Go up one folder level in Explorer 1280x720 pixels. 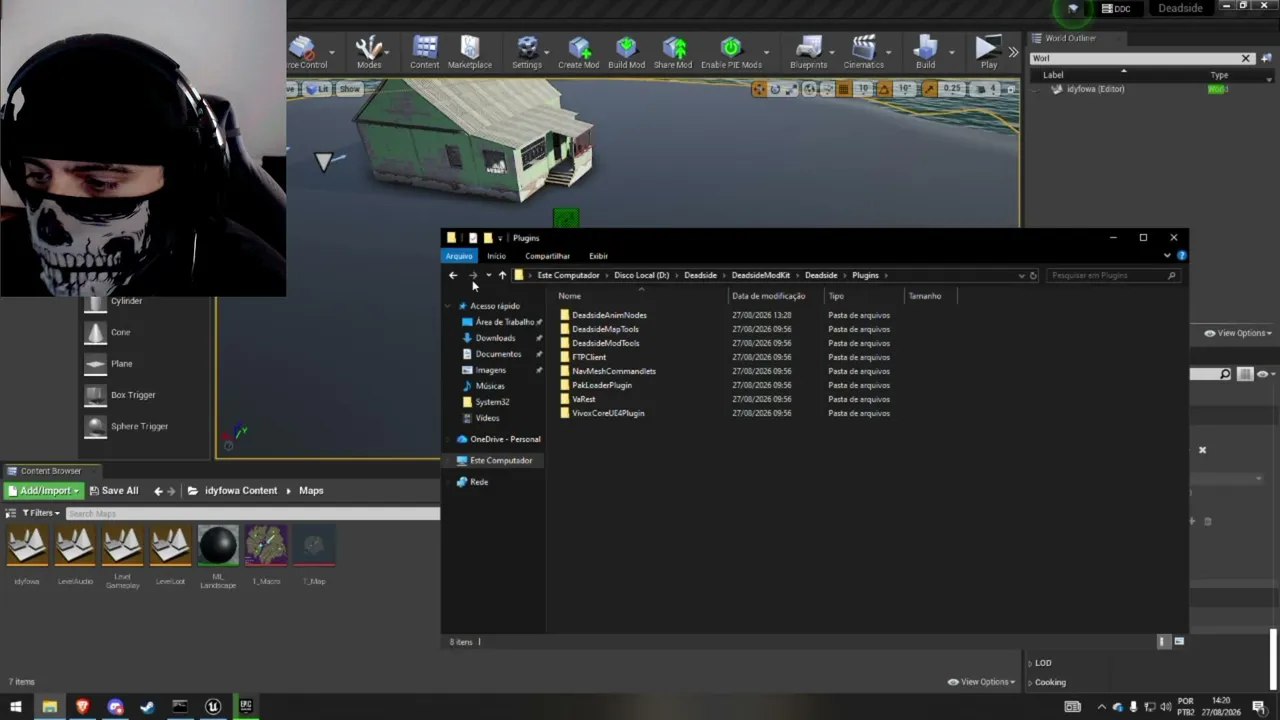502,275
